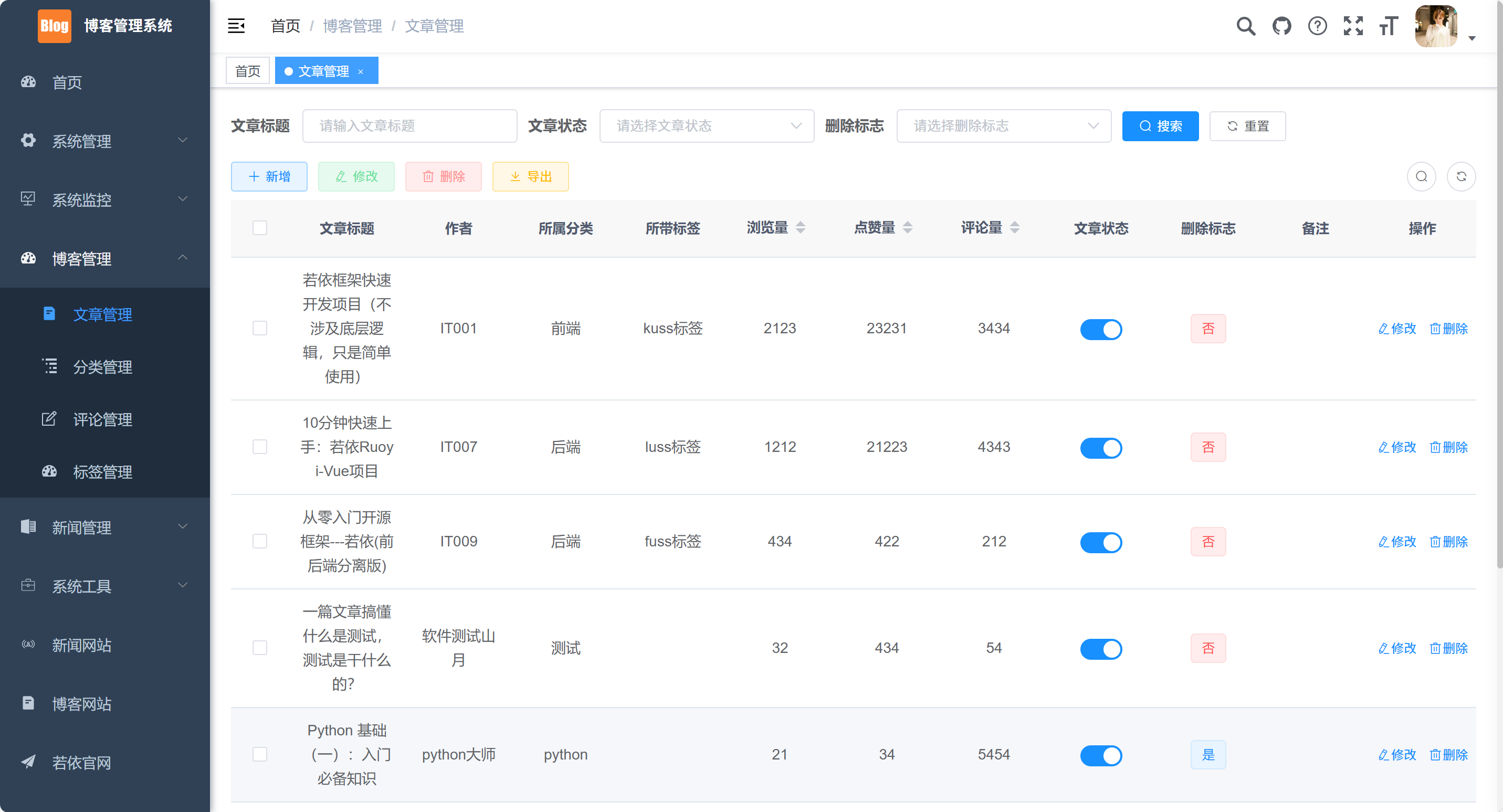
Task: Hide search bar with round magnifier icon
Action: (1421, 176)
